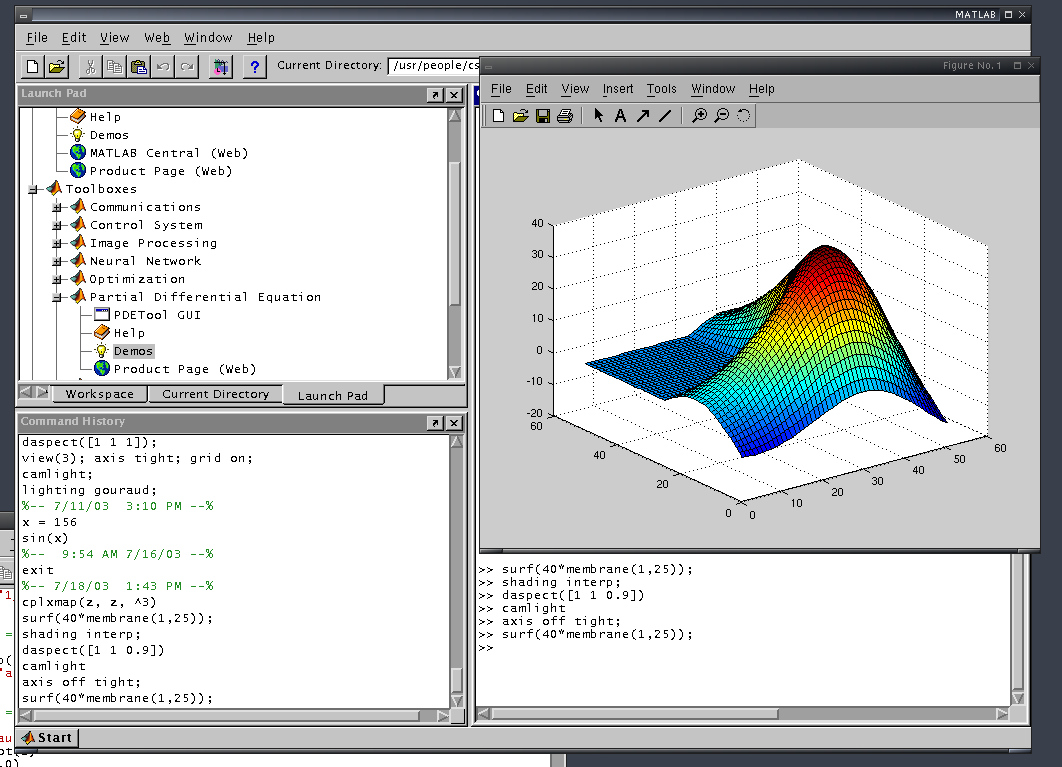The width and height of the screenshot is (1062, 767).
Task: Expand the Control System toolbox node
Action: pos(57,226)
